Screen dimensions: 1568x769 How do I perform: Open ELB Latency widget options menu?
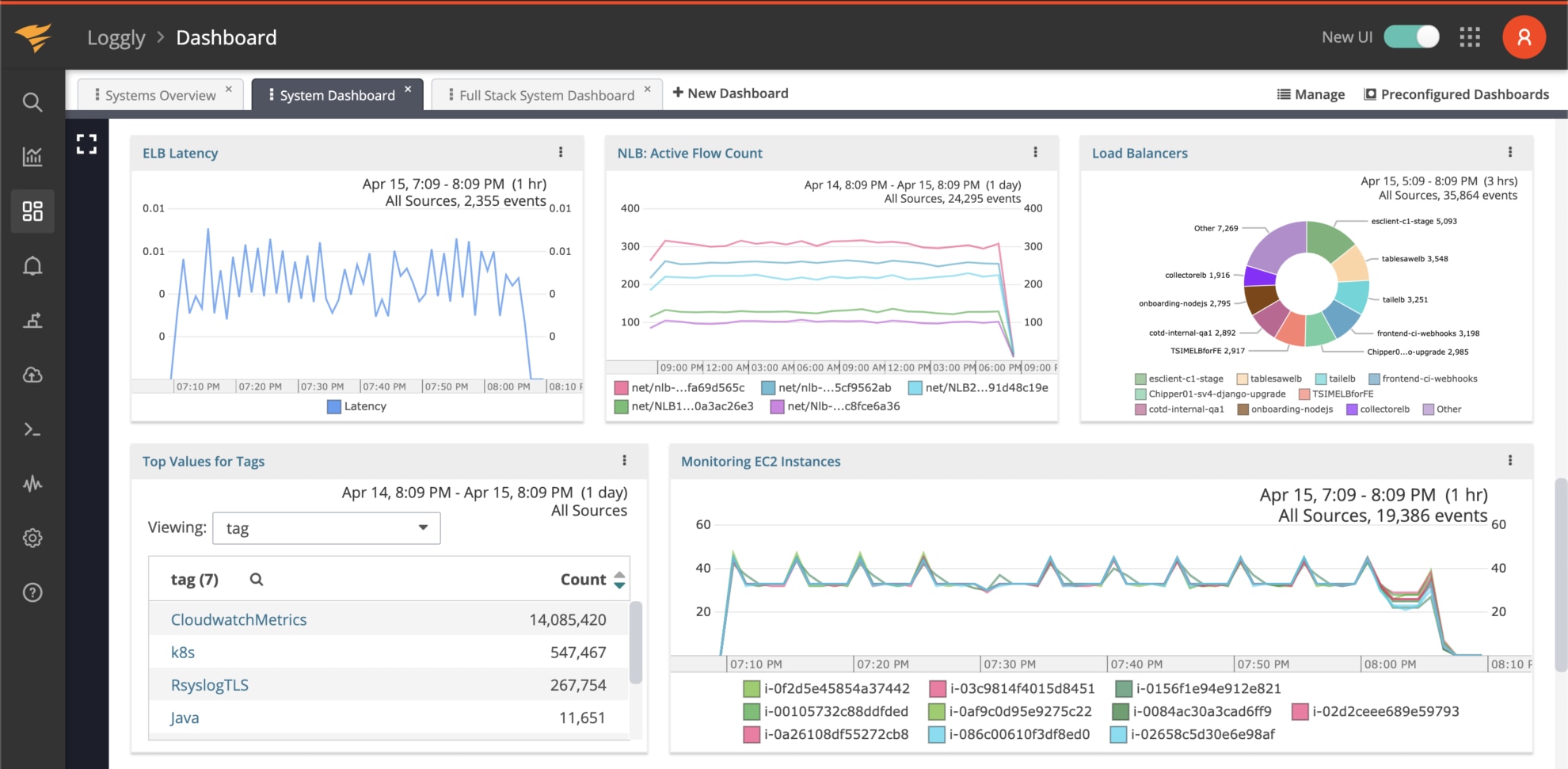pos(561,152)
